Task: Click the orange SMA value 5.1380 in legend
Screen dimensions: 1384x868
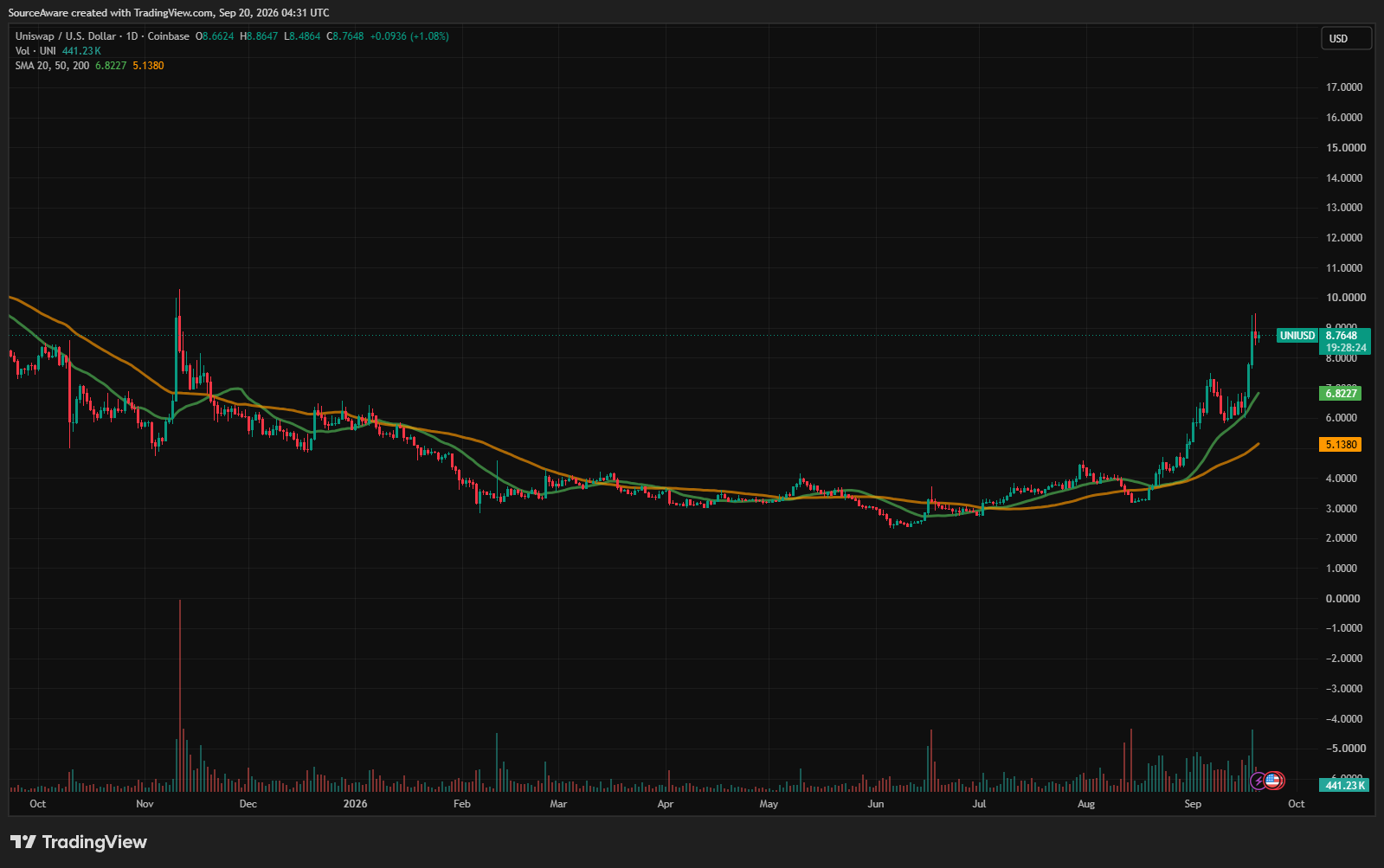Action: [148, 66]
